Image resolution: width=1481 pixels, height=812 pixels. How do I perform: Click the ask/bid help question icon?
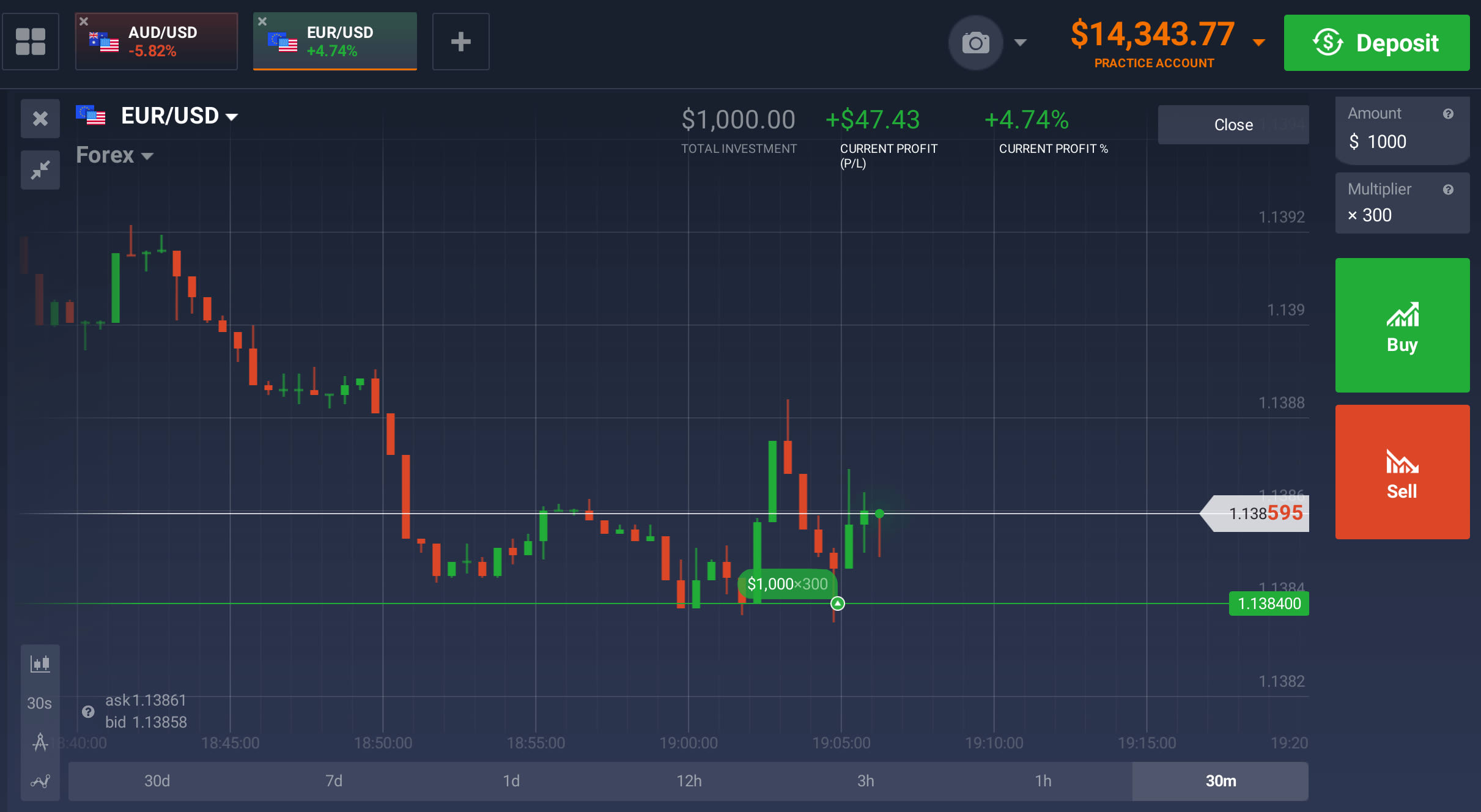(88, 711)
